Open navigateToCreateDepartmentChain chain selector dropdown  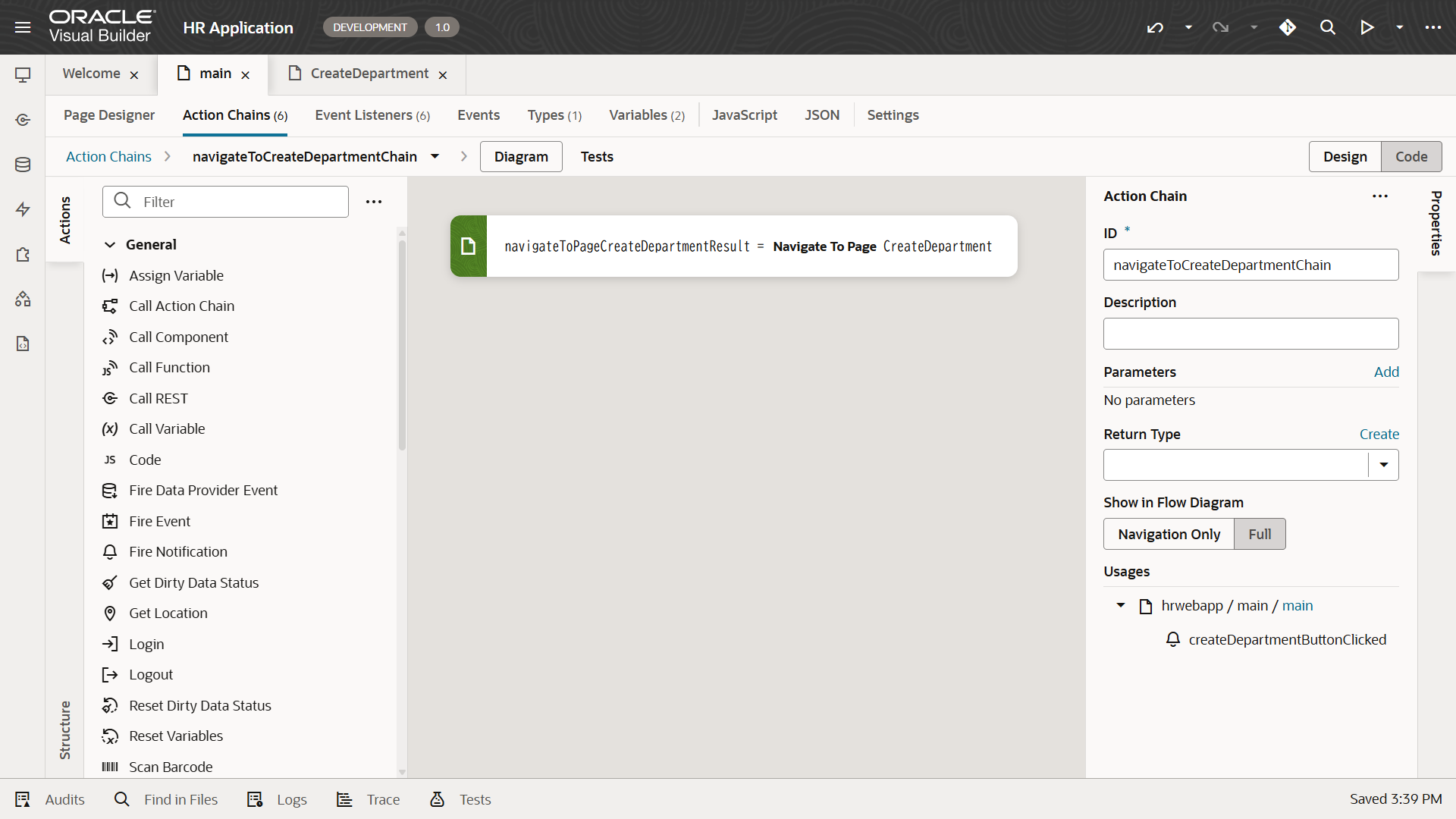435,156
